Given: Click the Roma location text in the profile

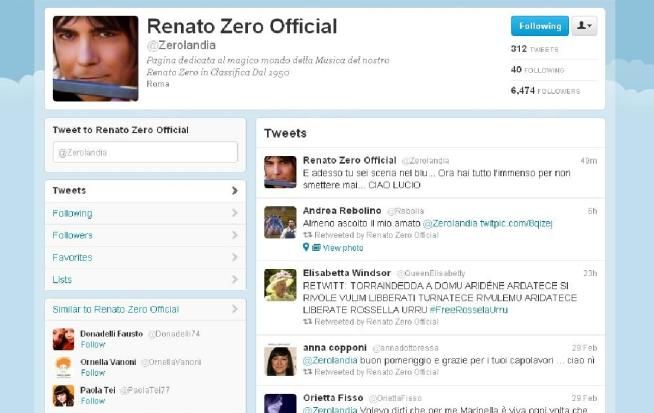Looking at the screenshot, I should [158, 84].
